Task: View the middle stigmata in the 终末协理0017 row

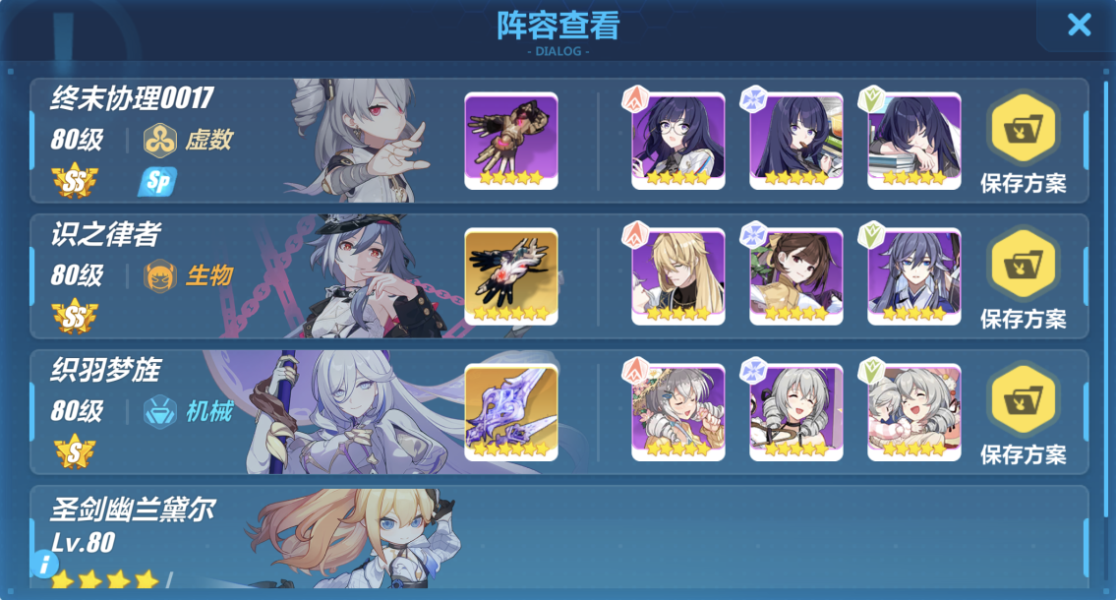Action: pyautogui.click(x=796, y=141)
